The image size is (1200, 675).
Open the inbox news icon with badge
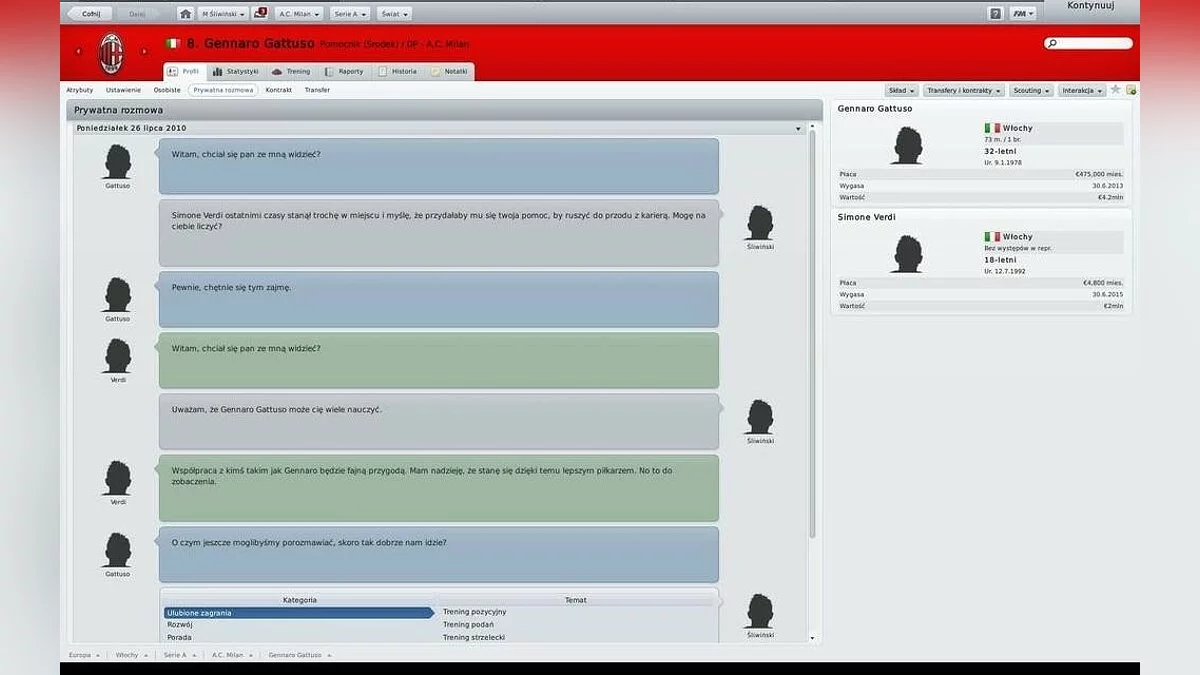(x=260, y=14)
